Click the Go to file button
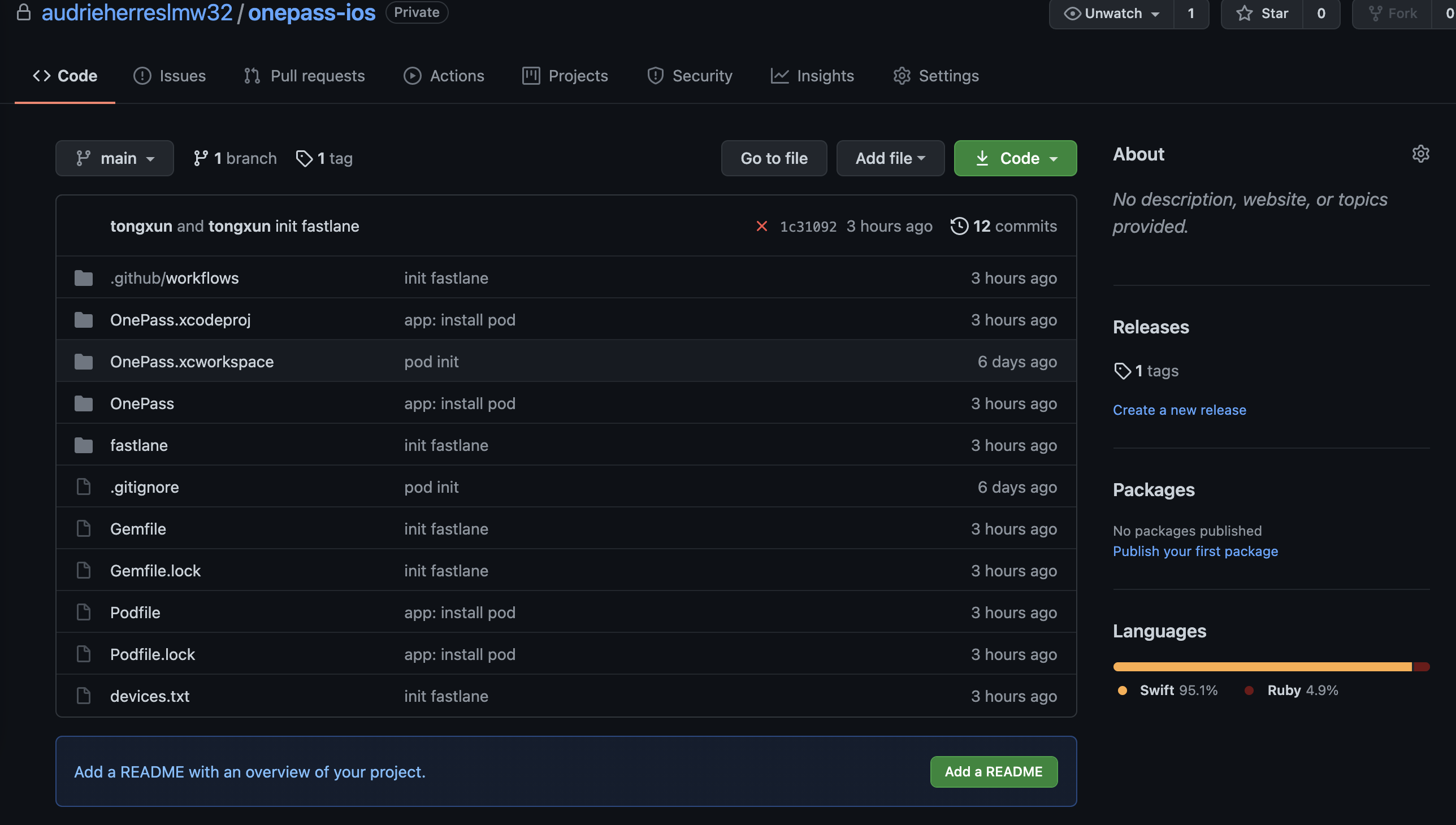 (x=774, y=159)
